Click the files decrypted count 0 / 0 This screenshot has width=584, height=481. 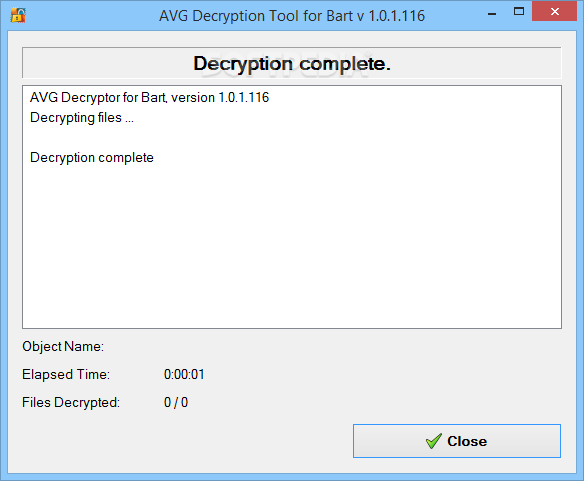tap(176, 402)
